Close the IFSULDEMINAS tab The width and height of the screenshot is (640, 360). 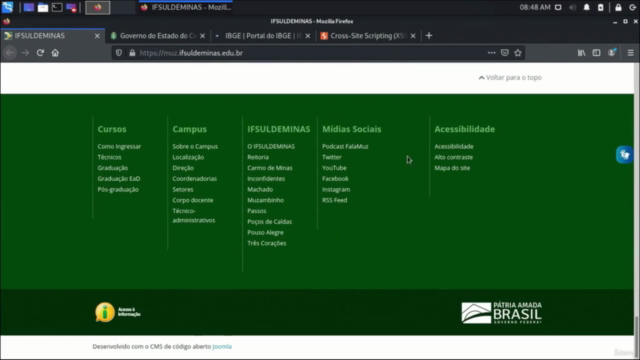tap(97, 36)
